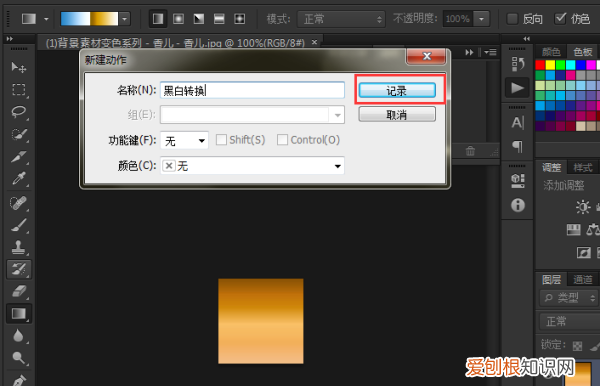Click the 记录 (Record) button
The width and height of the screenshot is (600, 386).
[x=397, y=91]
